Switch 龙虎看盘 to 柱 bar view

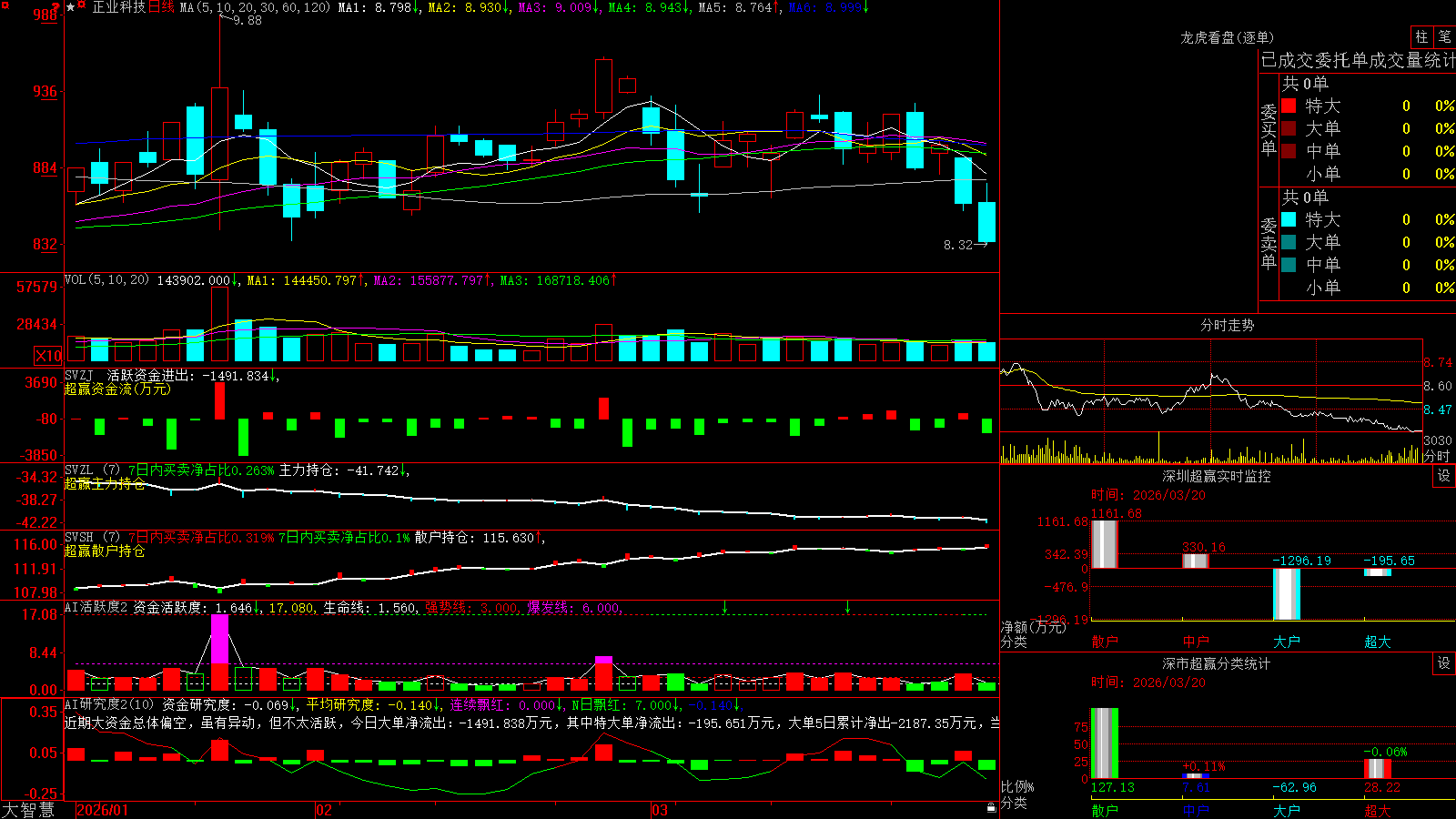click(1421, 37)
